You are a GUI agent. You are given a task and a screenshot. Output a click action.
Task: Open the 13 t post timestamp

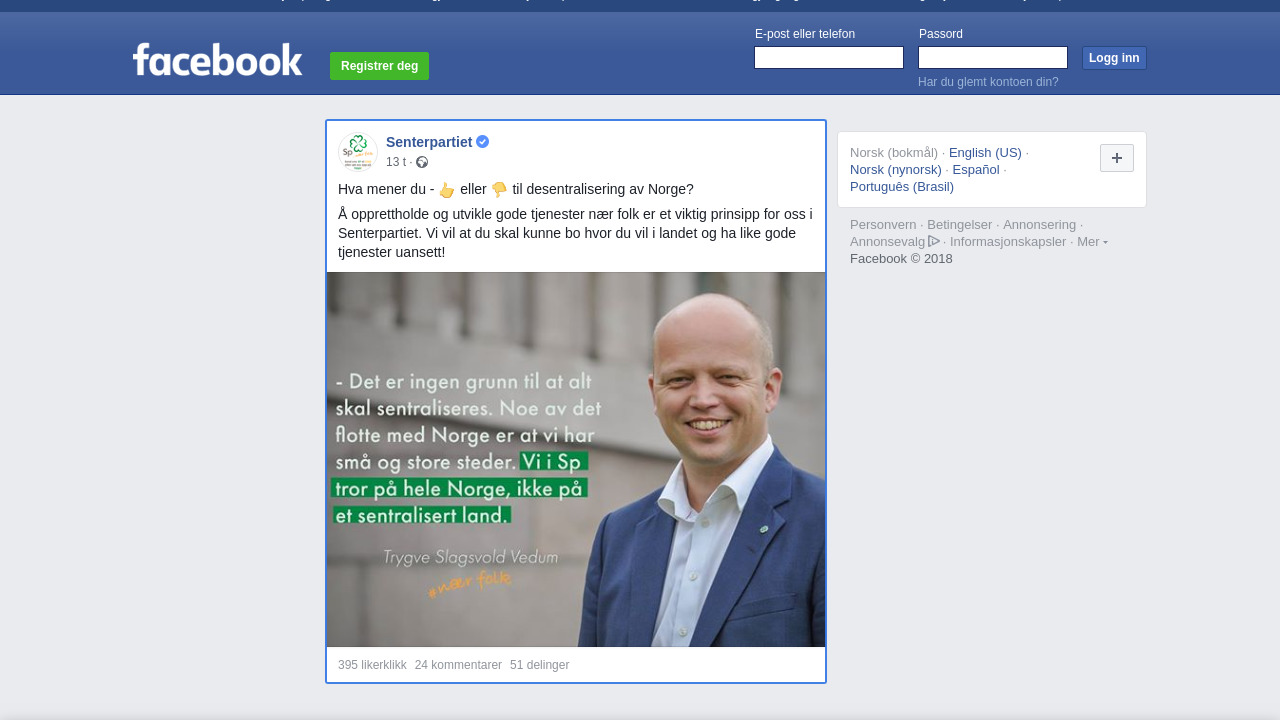[396, 162]
